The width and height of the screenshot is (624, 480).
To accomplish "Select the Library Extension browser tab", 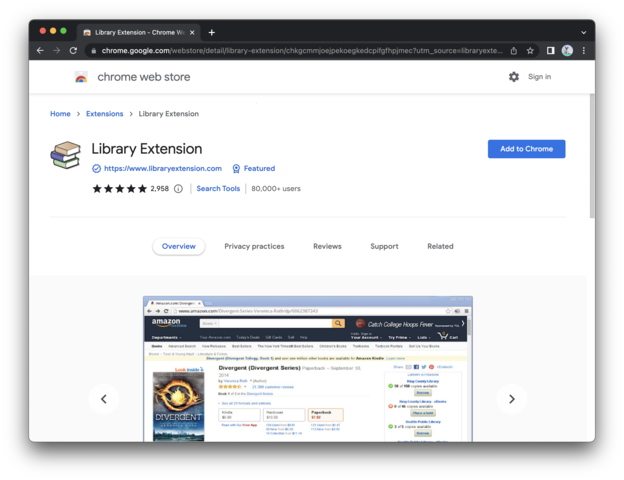I will [139, 33].
